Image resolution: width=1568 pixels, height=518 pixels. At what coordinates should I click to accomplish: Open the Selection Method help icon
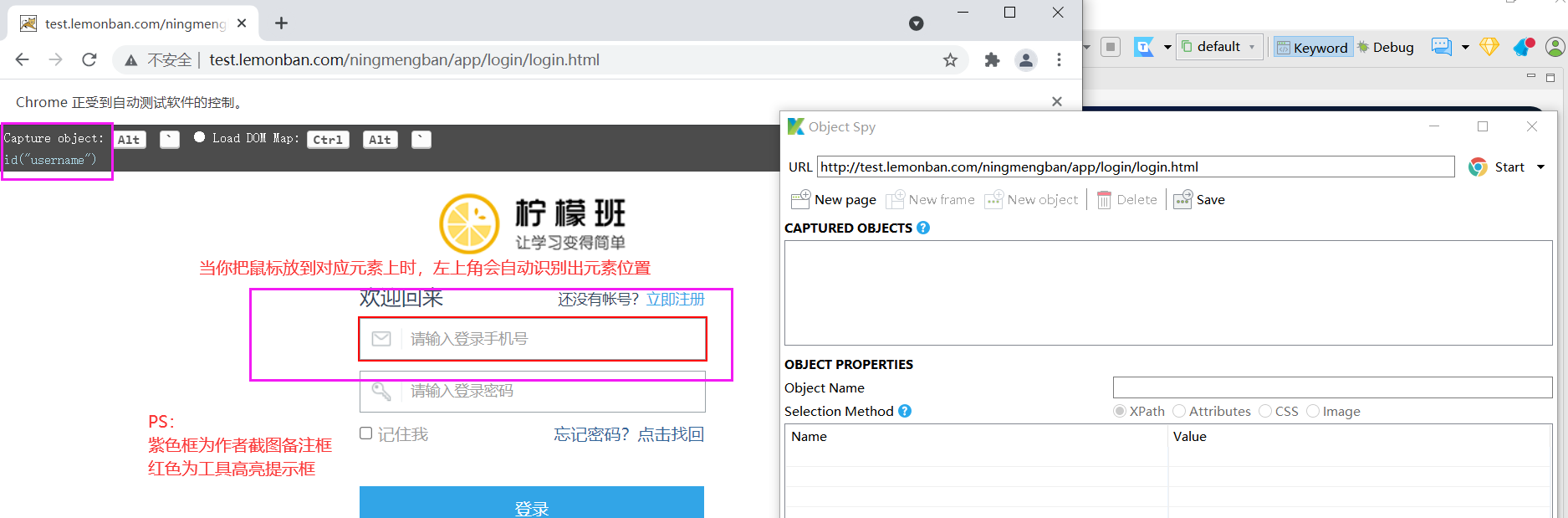[905, 411]
